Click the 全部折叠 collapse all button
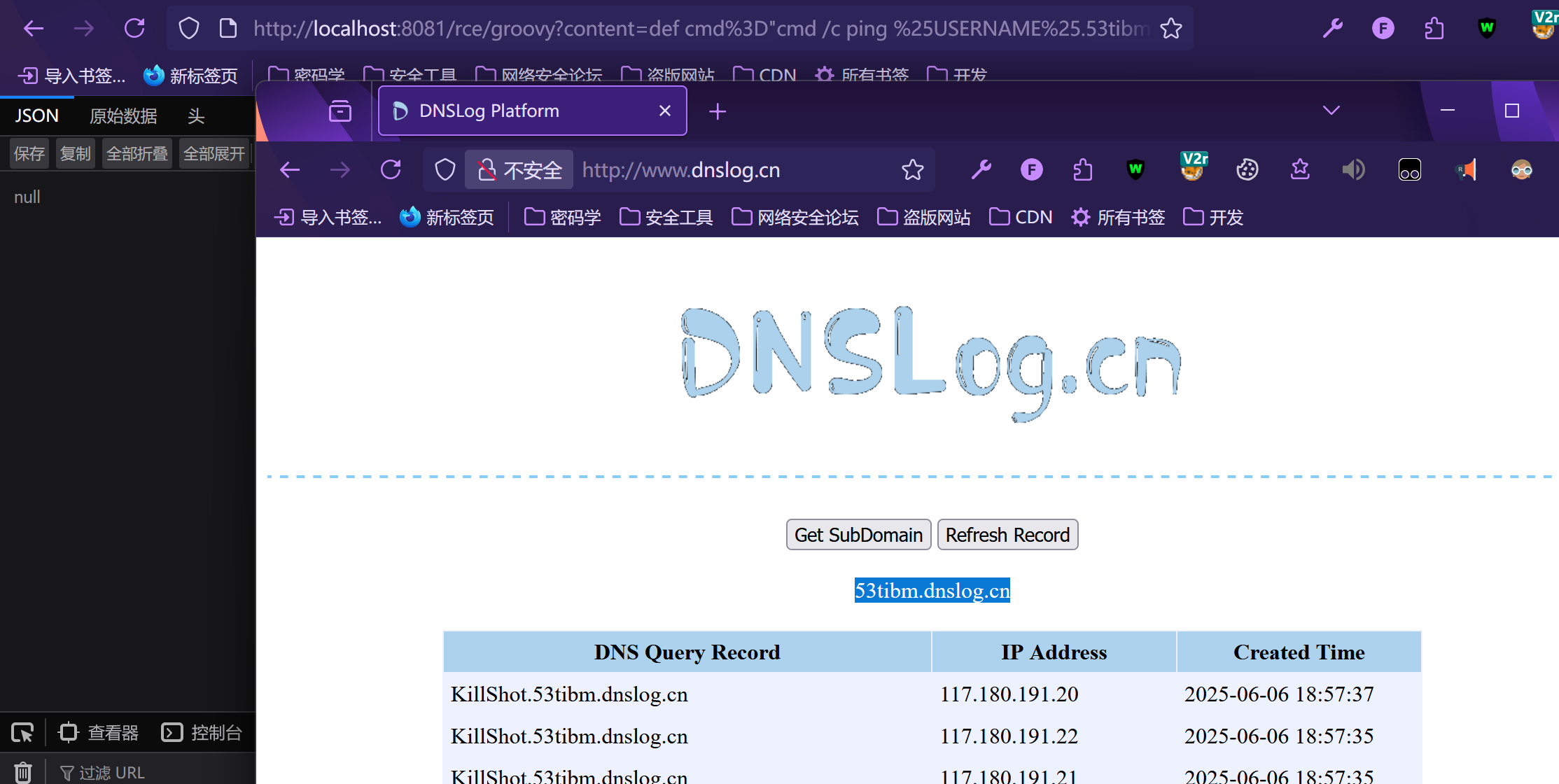Image resolution: width=1559 pixels, height=784 pixels. tap(137, 153)
